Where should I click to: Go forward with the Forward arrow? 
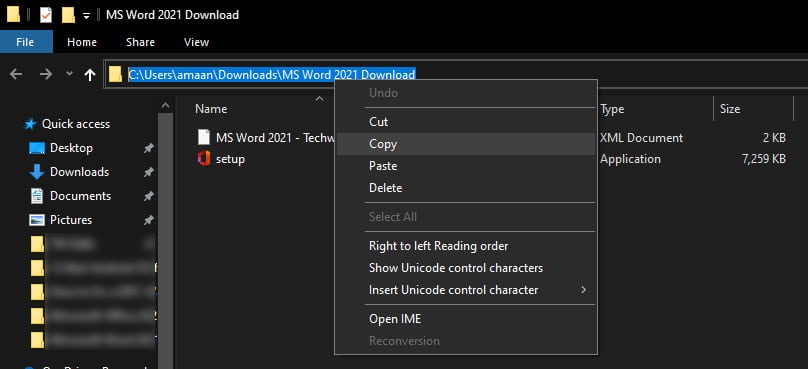46,75
